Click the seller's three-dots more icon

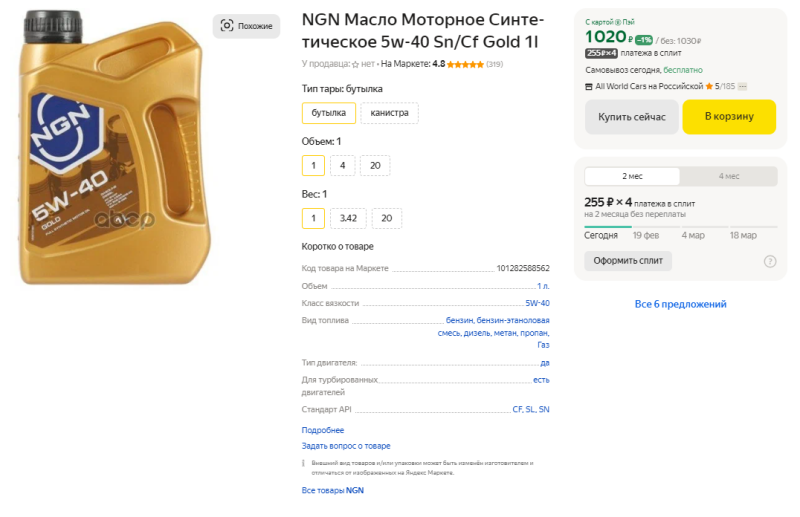pyautogui.click(x=743, y=87)
